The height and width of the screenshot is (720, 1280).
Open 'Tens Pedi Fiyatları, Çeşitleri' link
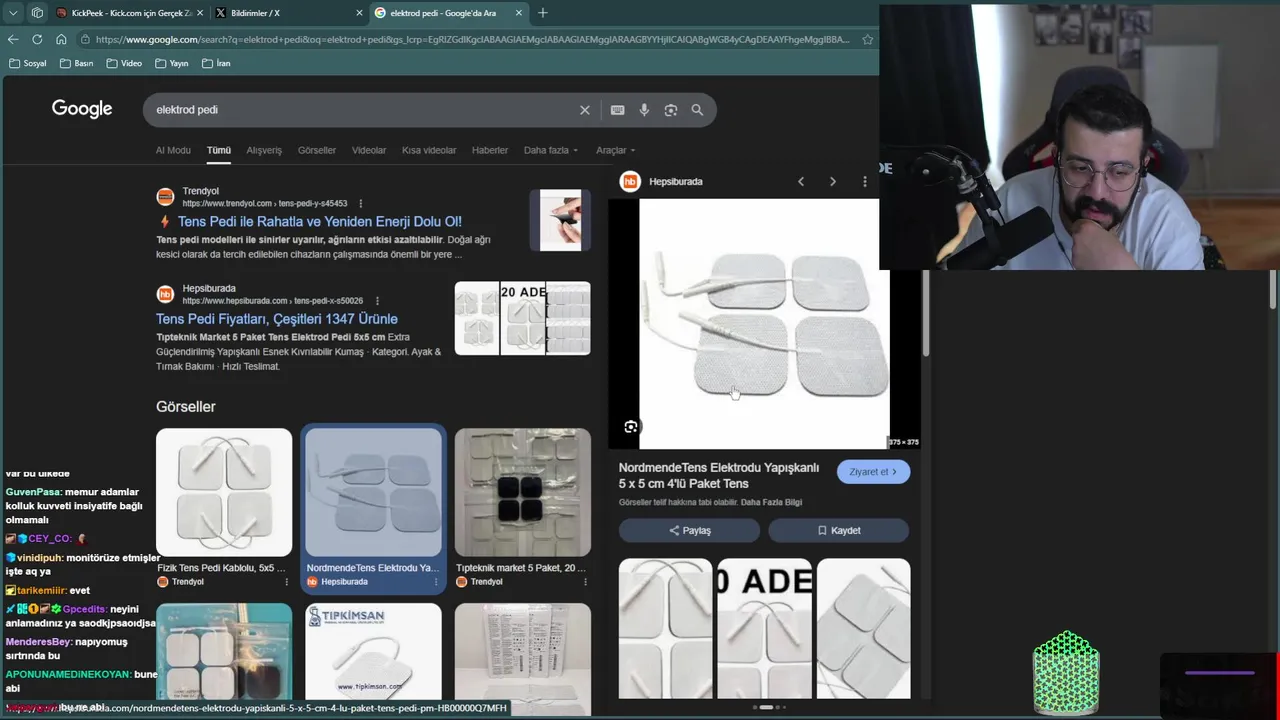(277, 319)
